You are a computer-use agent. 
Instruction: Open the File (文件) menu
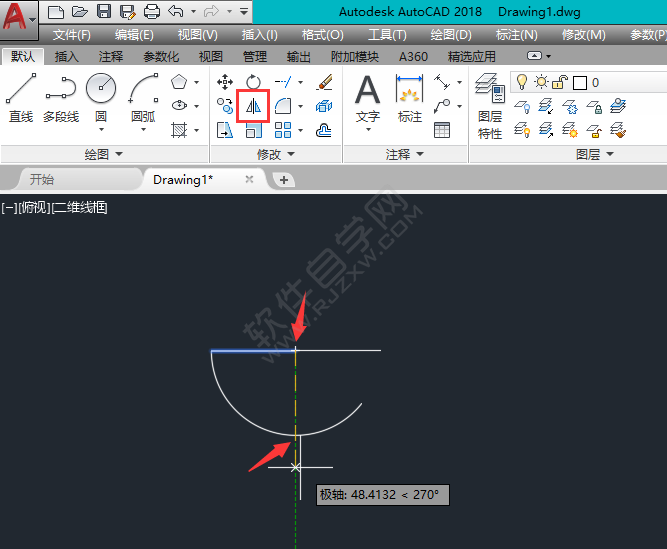71,34
